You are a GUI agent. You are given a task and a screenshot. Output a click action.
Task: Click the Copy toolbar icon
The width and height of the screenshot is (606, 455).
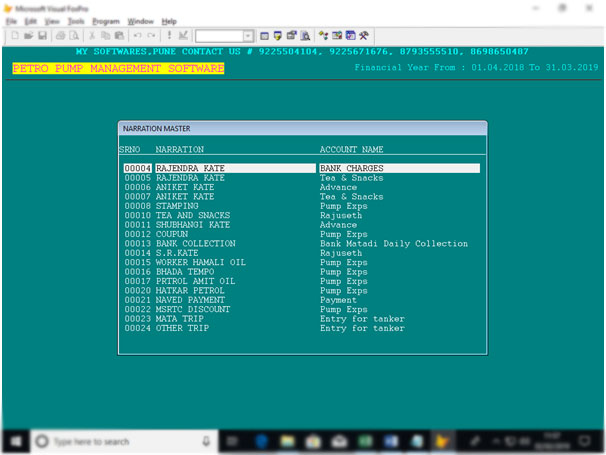[x=106, y=36]
